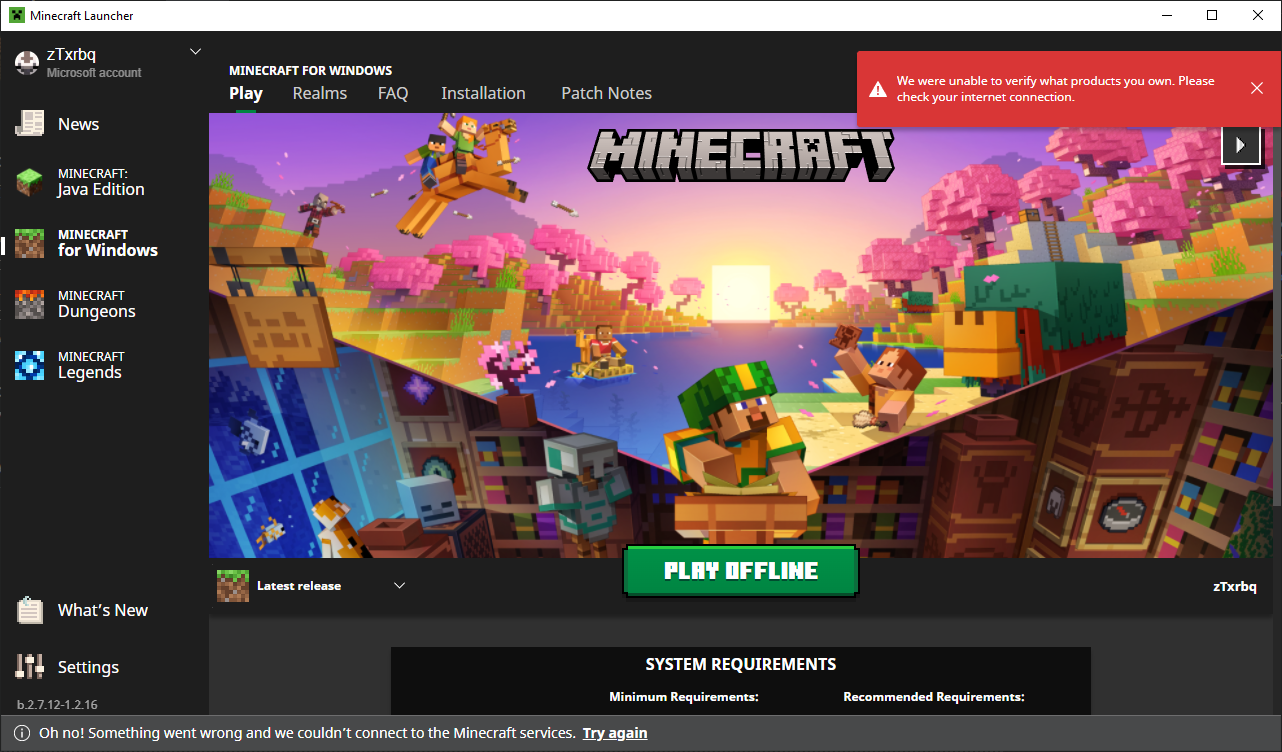
Task: Open Minecraft Legends from the sidebar icon
Action: (30, 365)
